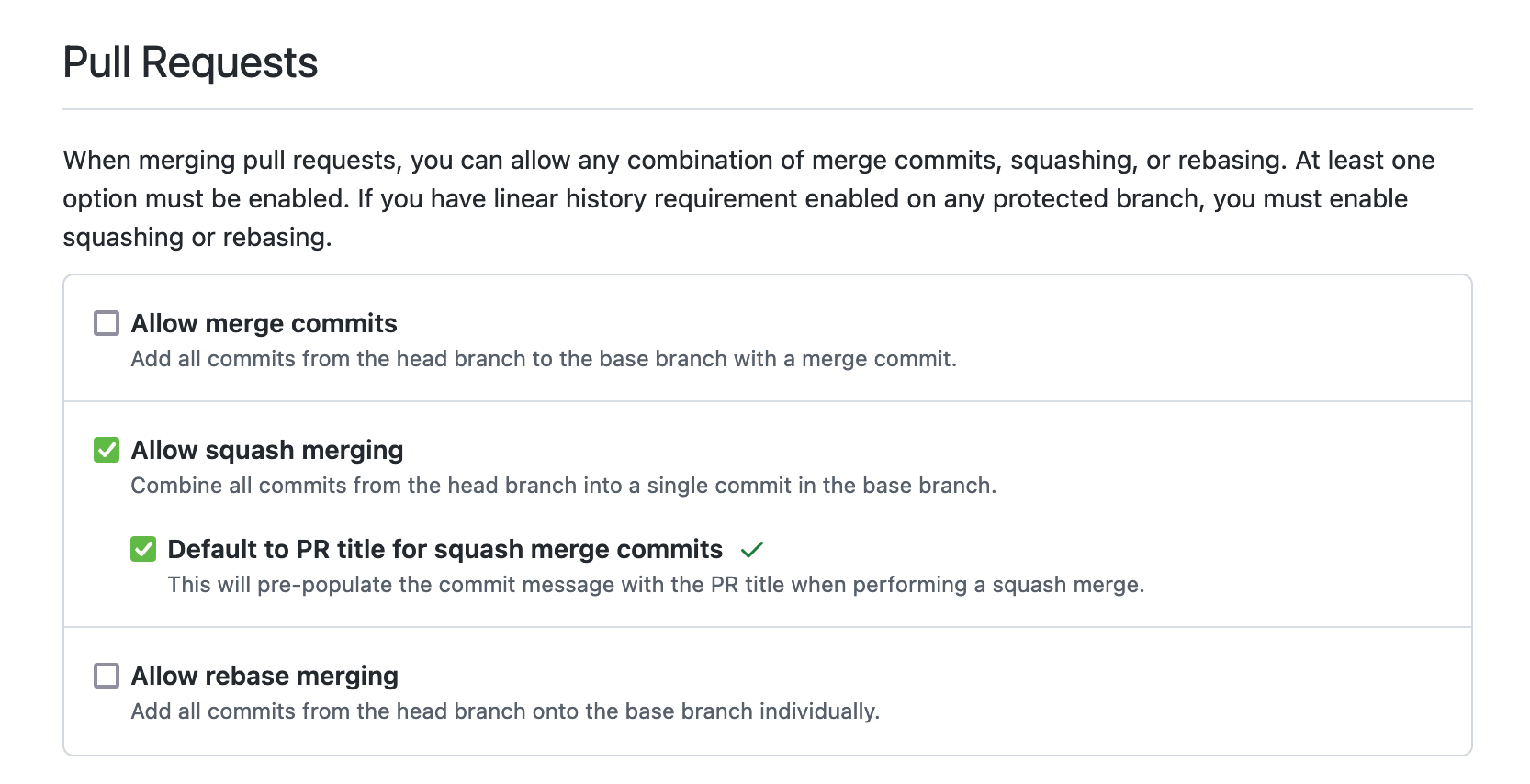The image size is (1530, 784).
Task: Click the green checkmark beside squash merge default
Action: (753, 549)
